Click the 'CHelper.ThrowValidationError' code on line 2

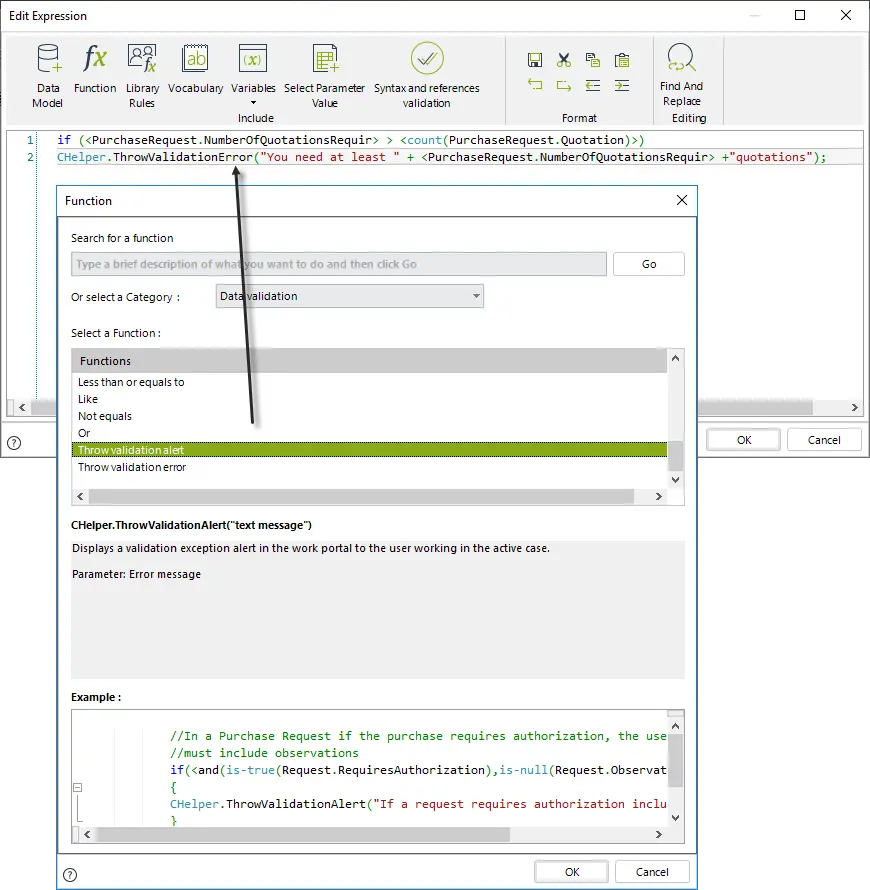[x=154, y=157]
